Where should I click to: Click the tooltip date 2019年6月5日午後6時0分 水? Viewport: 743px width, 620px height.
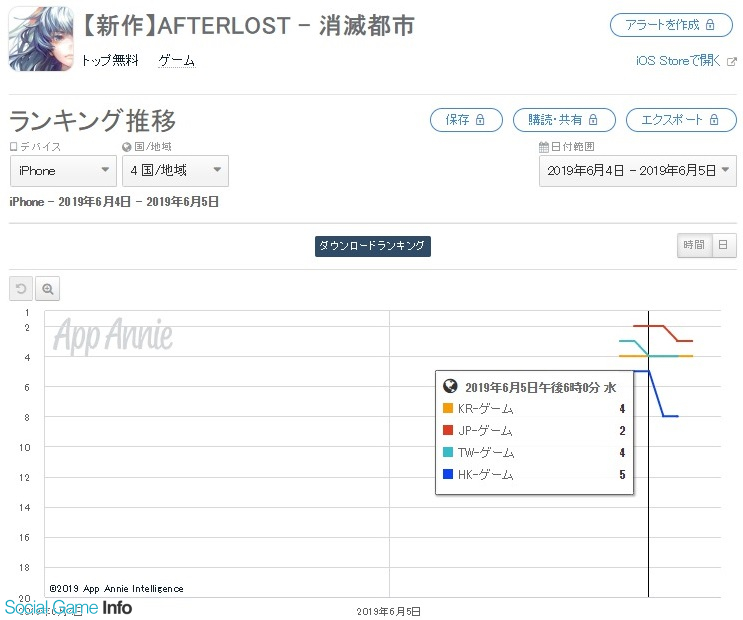point(541,388)
